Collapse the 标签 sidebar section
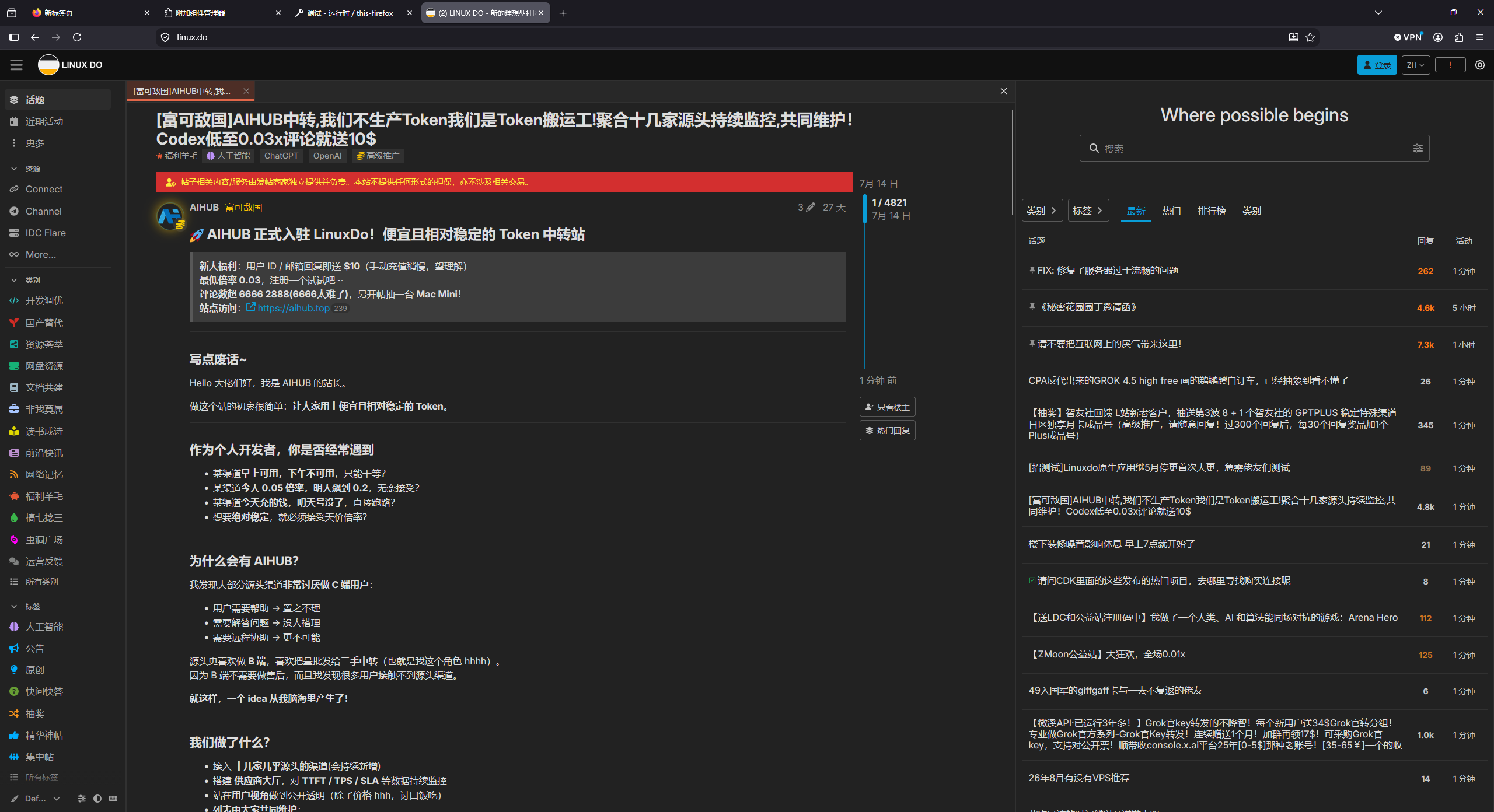Viewport: 1494px width, 812px height. [14, 606]
